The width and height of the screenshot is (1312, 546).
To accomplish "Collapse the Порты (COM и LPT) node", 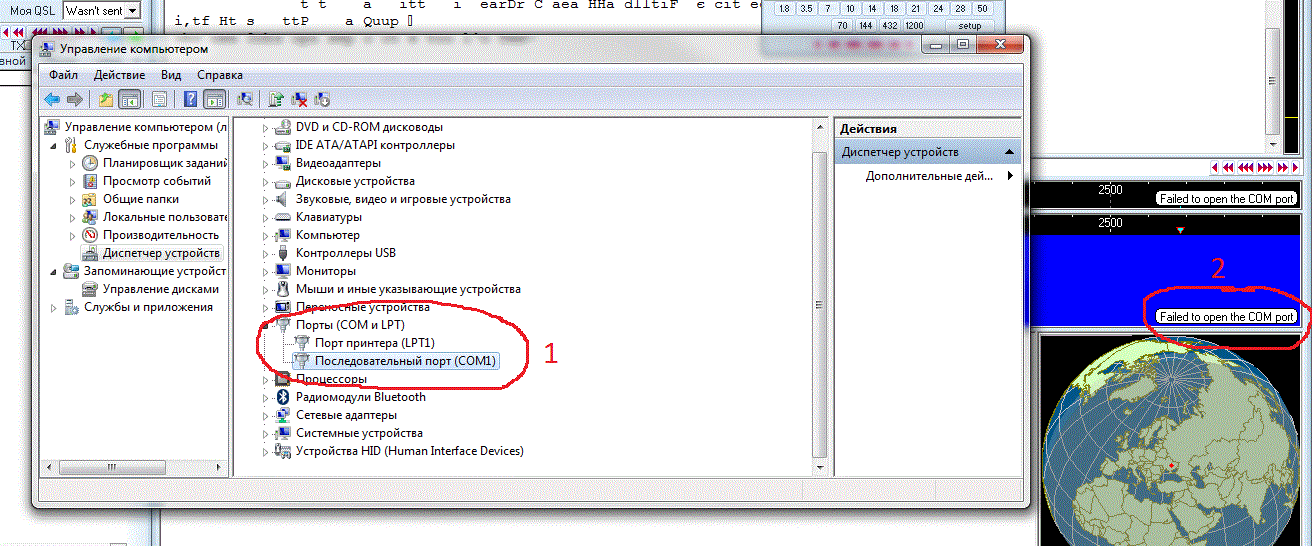I will [x=266, y=325].
